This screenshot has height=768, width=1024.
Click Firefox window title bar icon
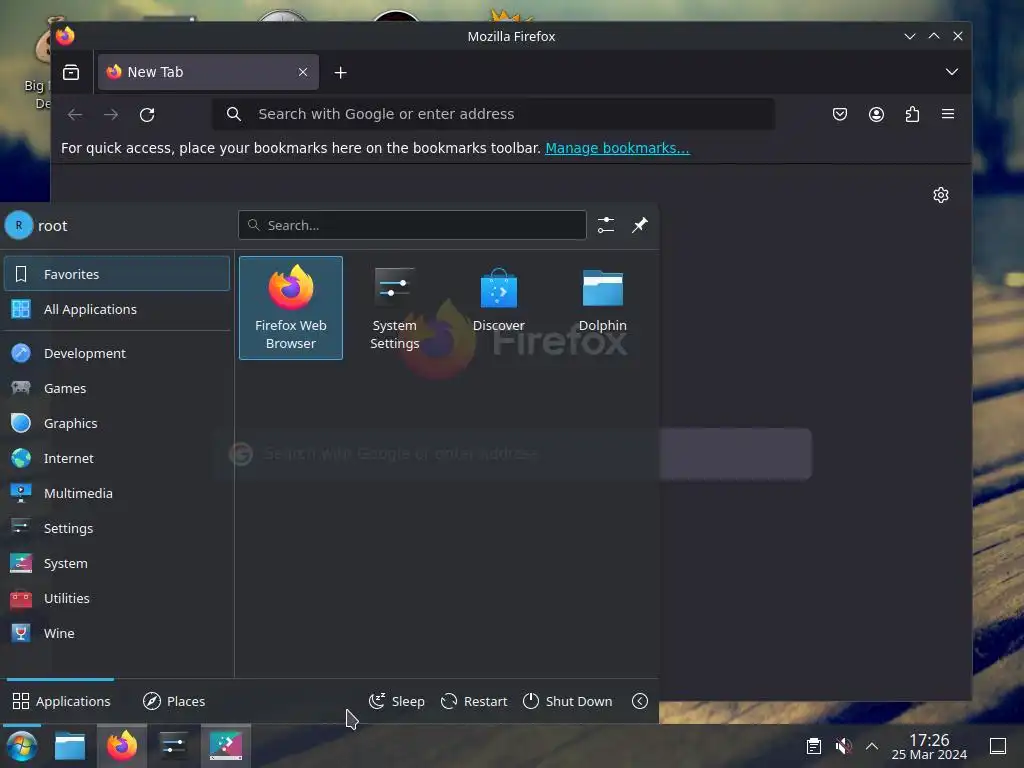tap(65, 36)
